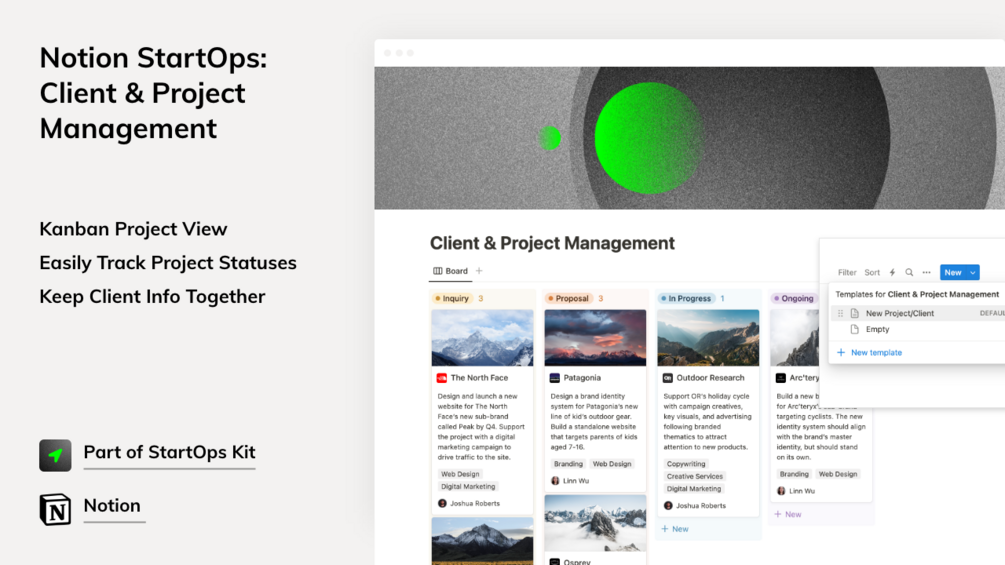Open the Osprey card image
Image resolution: width=1005 pixels, height=565 pixels.
[x=595, y=523]
